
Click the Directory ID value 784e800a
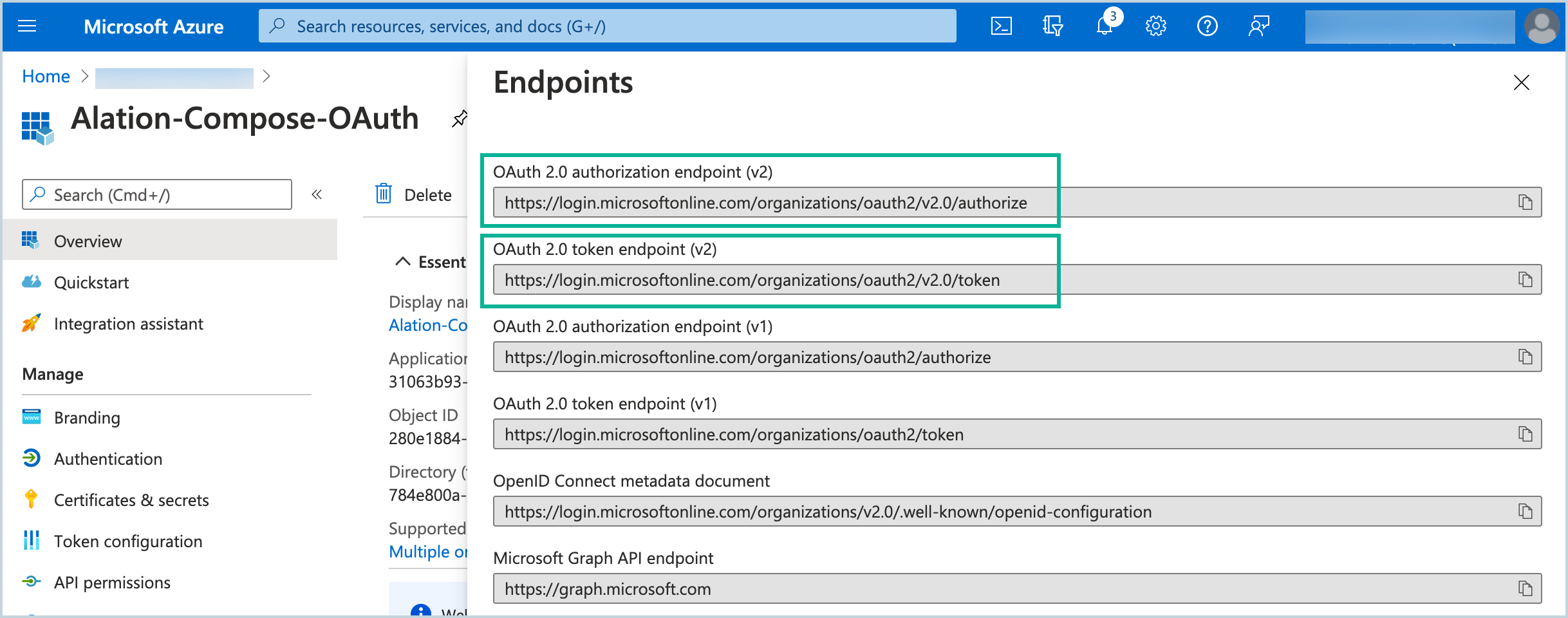tap(427, 495)
